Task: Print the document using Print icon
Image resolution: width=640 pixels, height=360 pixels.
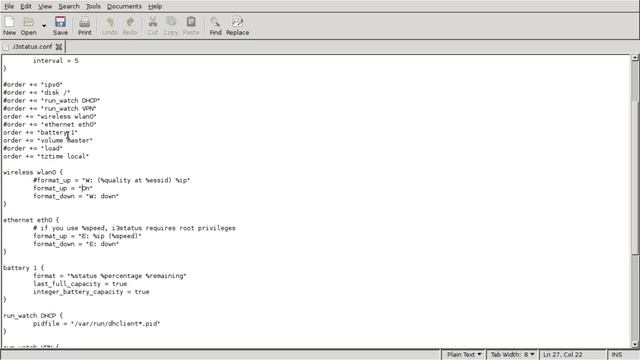Action: point(84,26)
